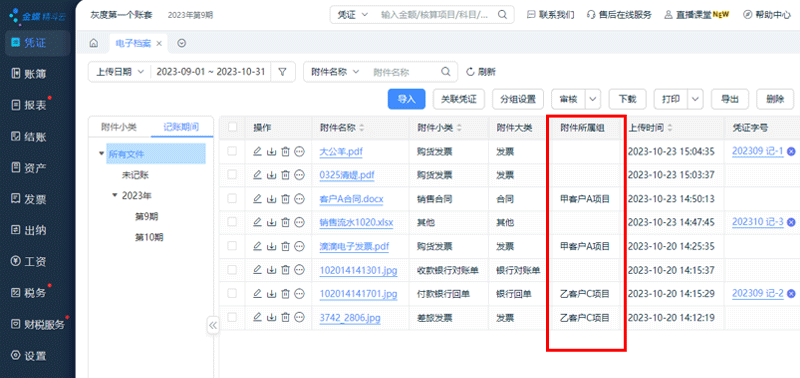Screen dimensions: 800x378
Task: Click the 分组设置 button
Action: pos(518,99)
